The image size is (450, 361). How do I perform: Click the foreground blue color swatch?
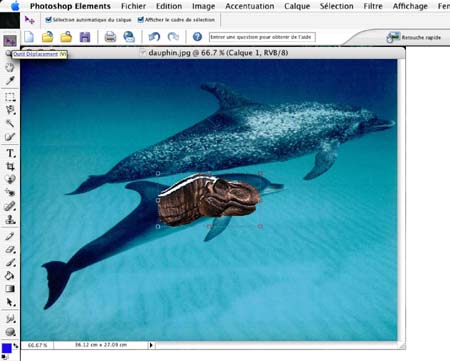[x=6, y=348]
